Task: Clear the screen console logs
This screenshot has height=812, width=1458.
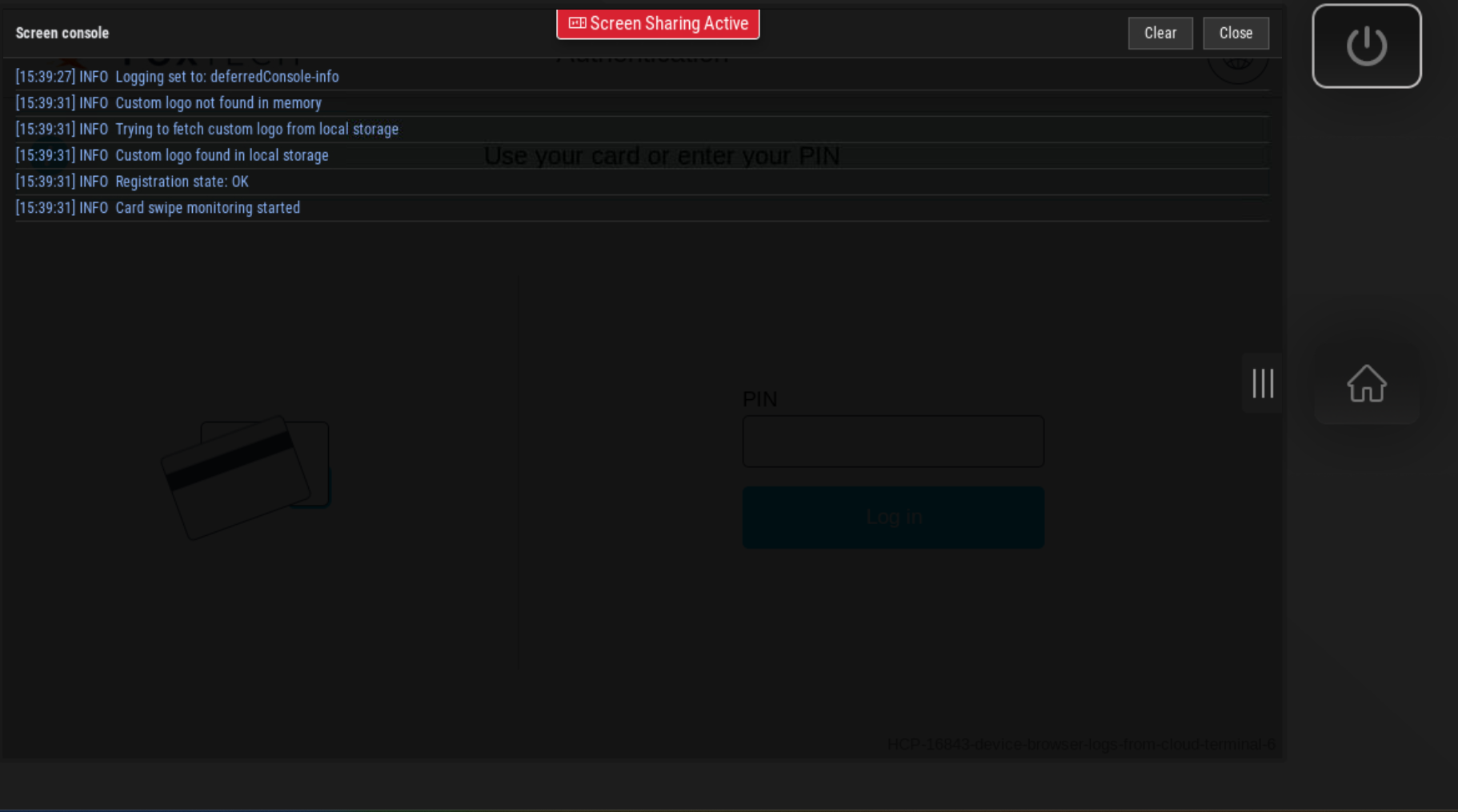Action: click(x=1160, y=33)
